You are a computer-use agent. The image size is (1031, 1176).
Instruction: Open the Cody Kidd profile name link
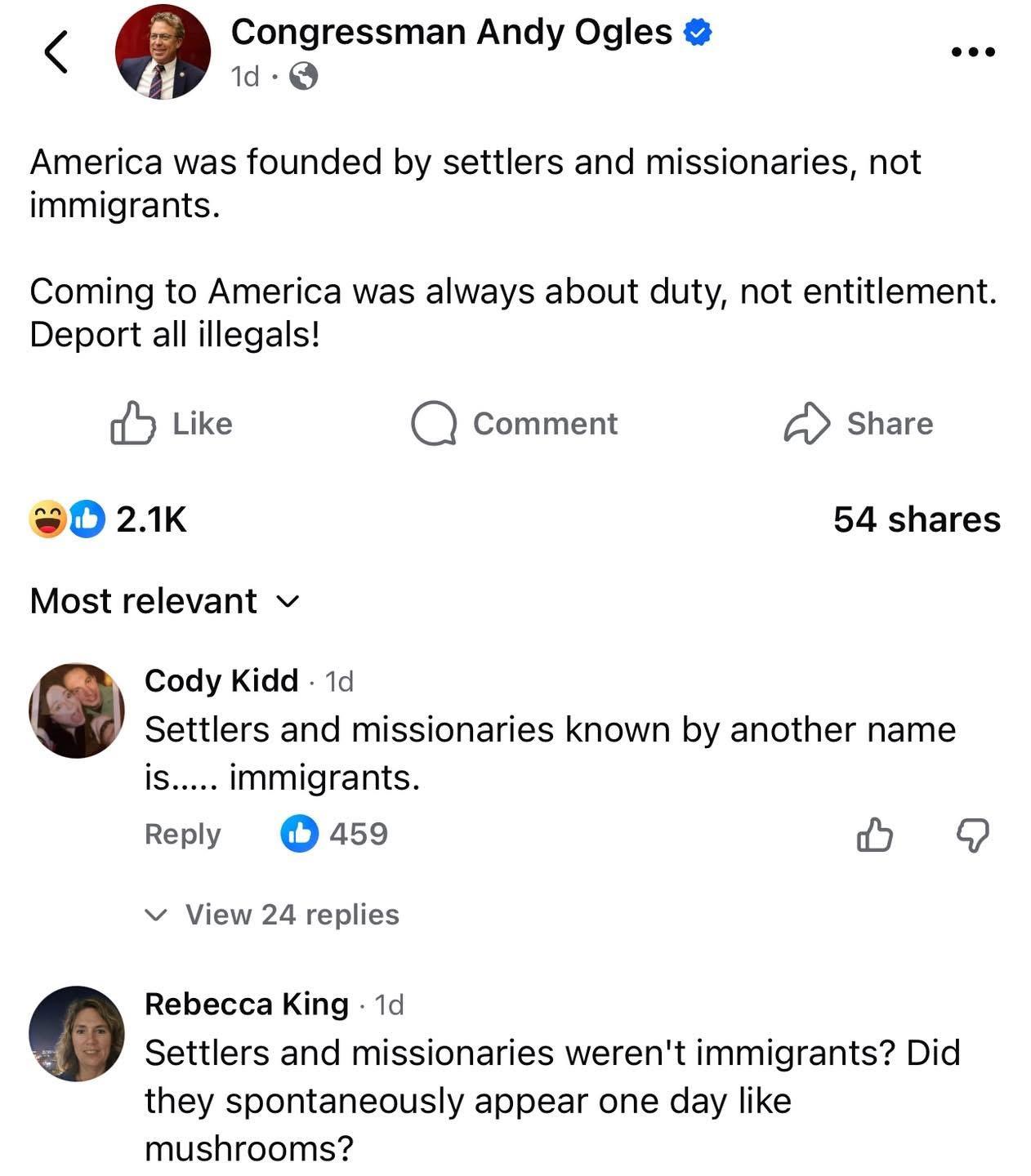point(221,680)
